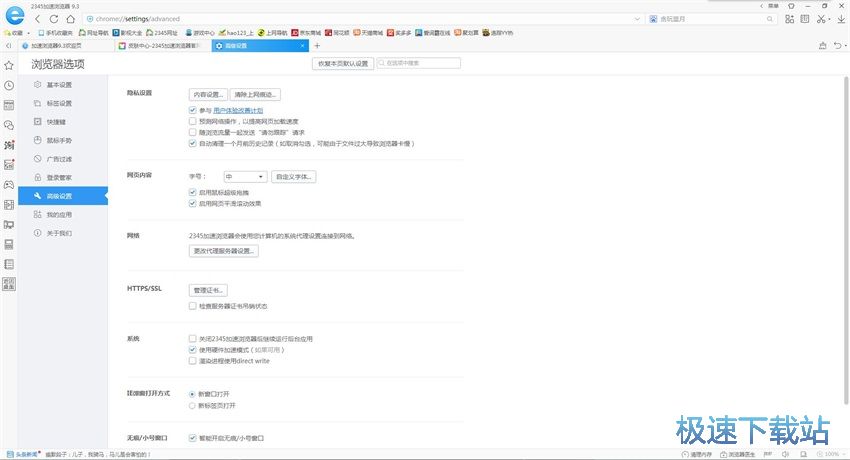
Task: Select 新标签页打开 radio button
Action: (x=192, y=406)
